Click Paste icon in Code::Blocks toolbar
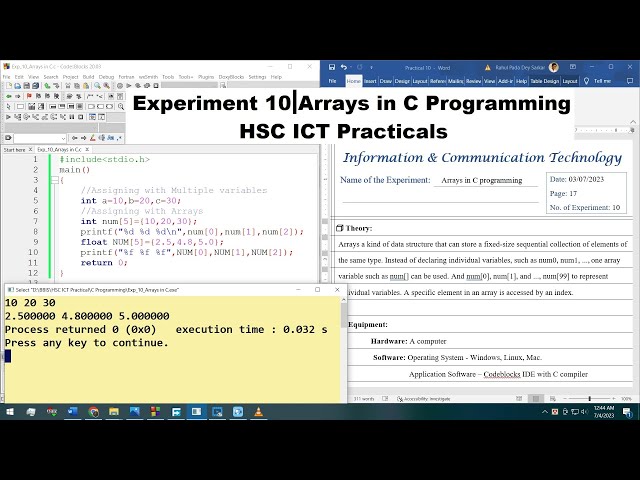The width and height of the screenshot is (640, 480). coord(86,86)
